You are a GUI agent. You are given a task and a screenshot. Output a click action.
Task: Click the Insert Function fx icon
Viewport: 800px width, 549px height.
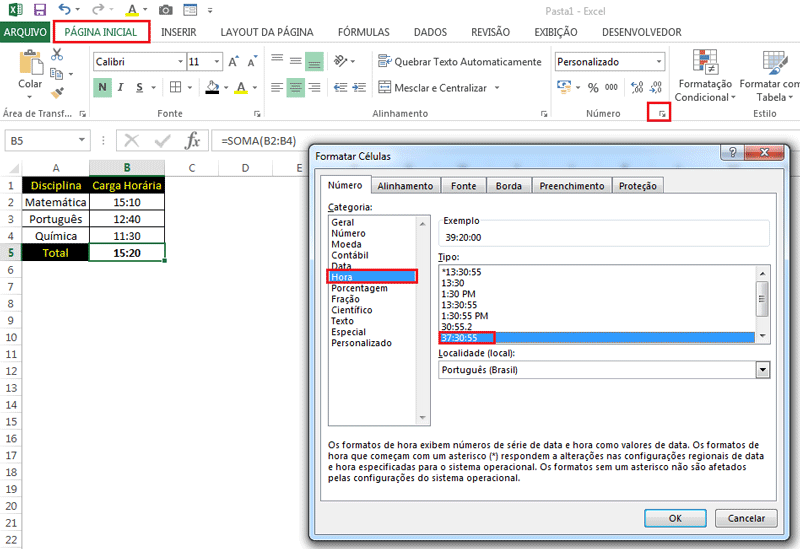pyautogui.click(x=193, y=141)
